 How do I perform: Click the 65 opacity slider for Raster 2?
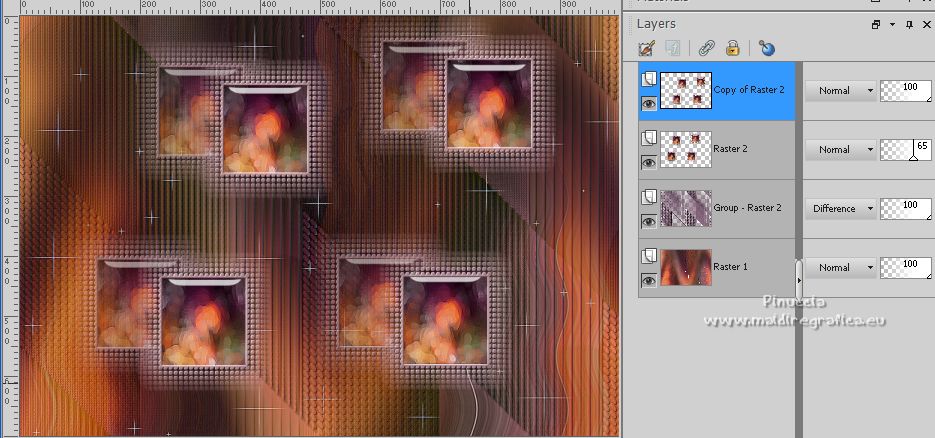point(906,150)
